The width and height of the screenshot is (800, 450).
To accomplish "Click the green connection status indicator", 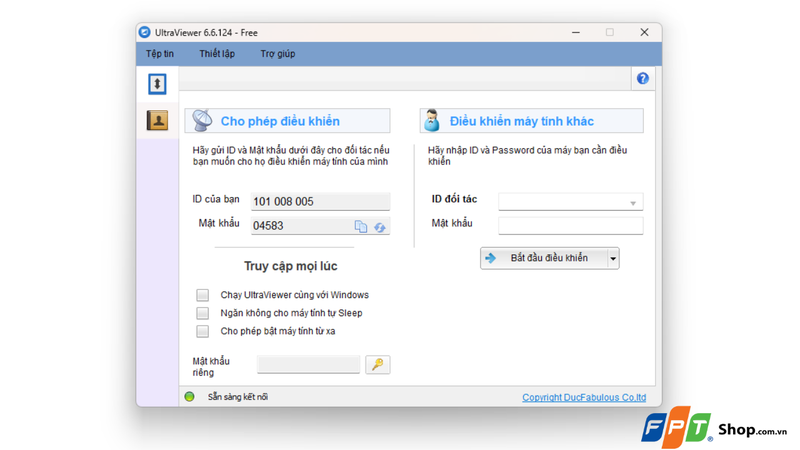I will pos(189,396).
